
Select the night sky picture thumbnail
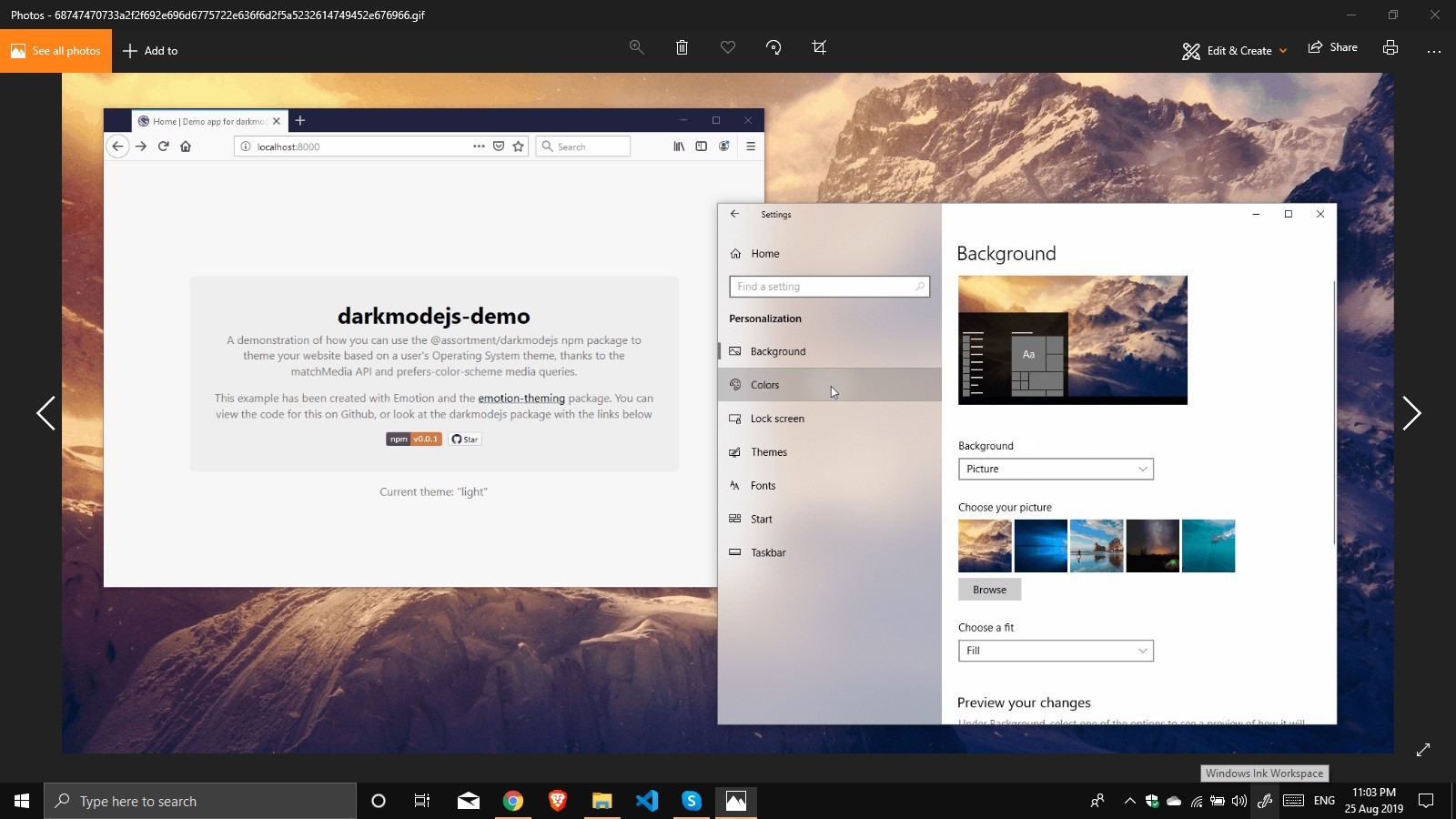1153,546
